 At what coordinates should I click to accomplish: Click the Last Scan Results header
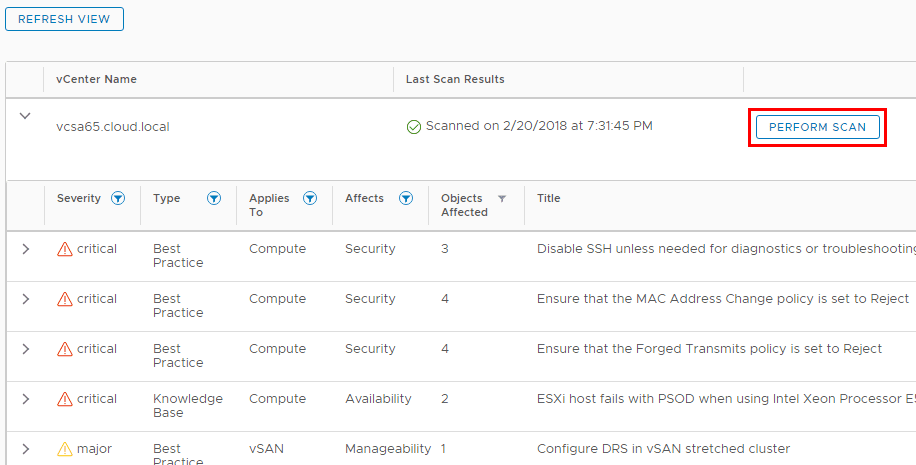(455, 79)
